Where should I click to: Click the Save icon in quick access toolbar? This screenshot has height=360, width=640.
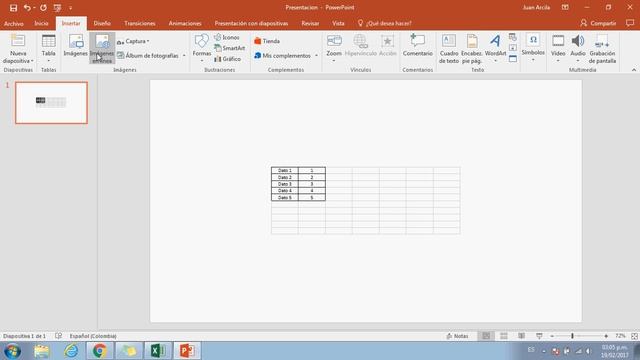(13, 8)
